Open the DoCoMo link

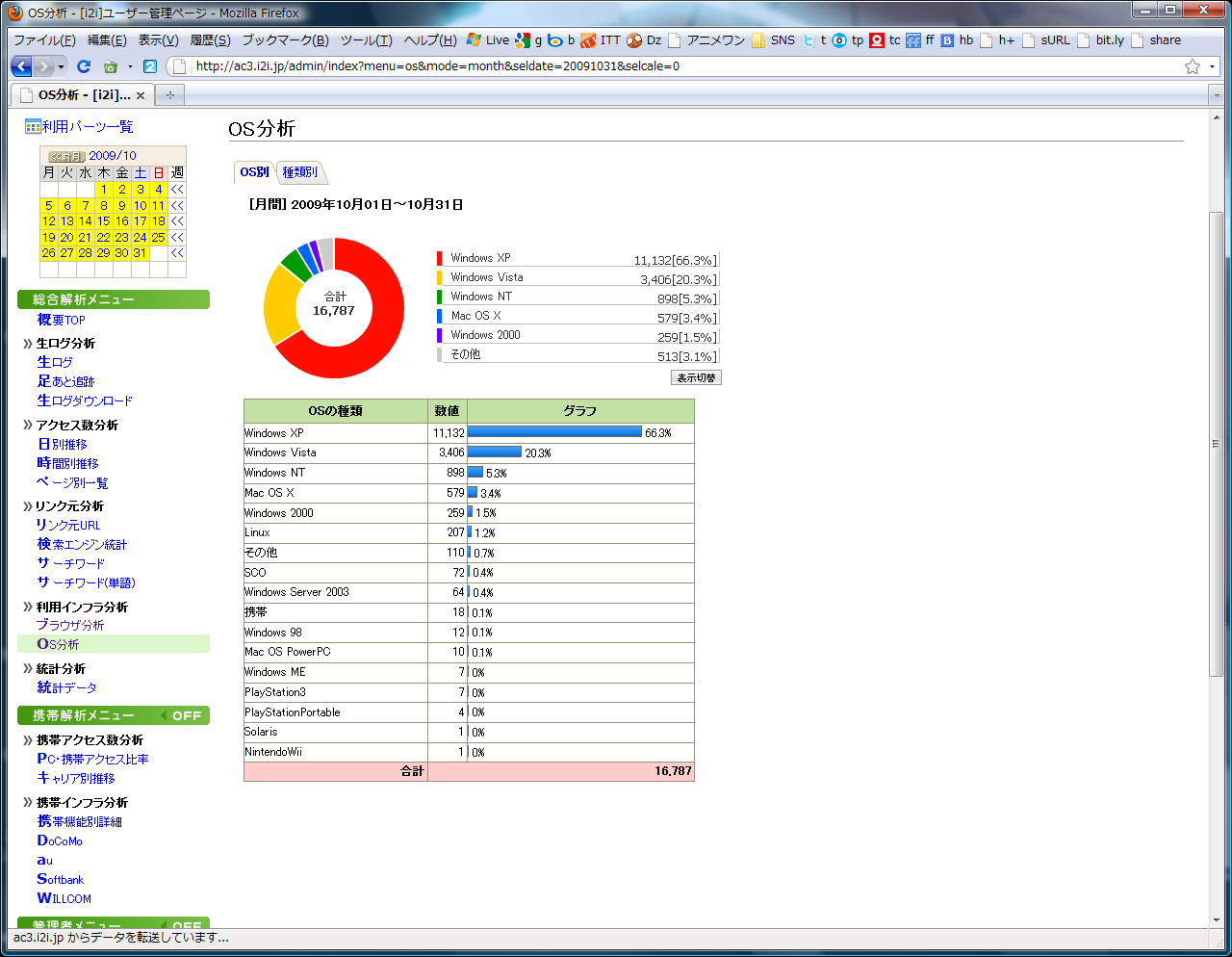(60, 841)
